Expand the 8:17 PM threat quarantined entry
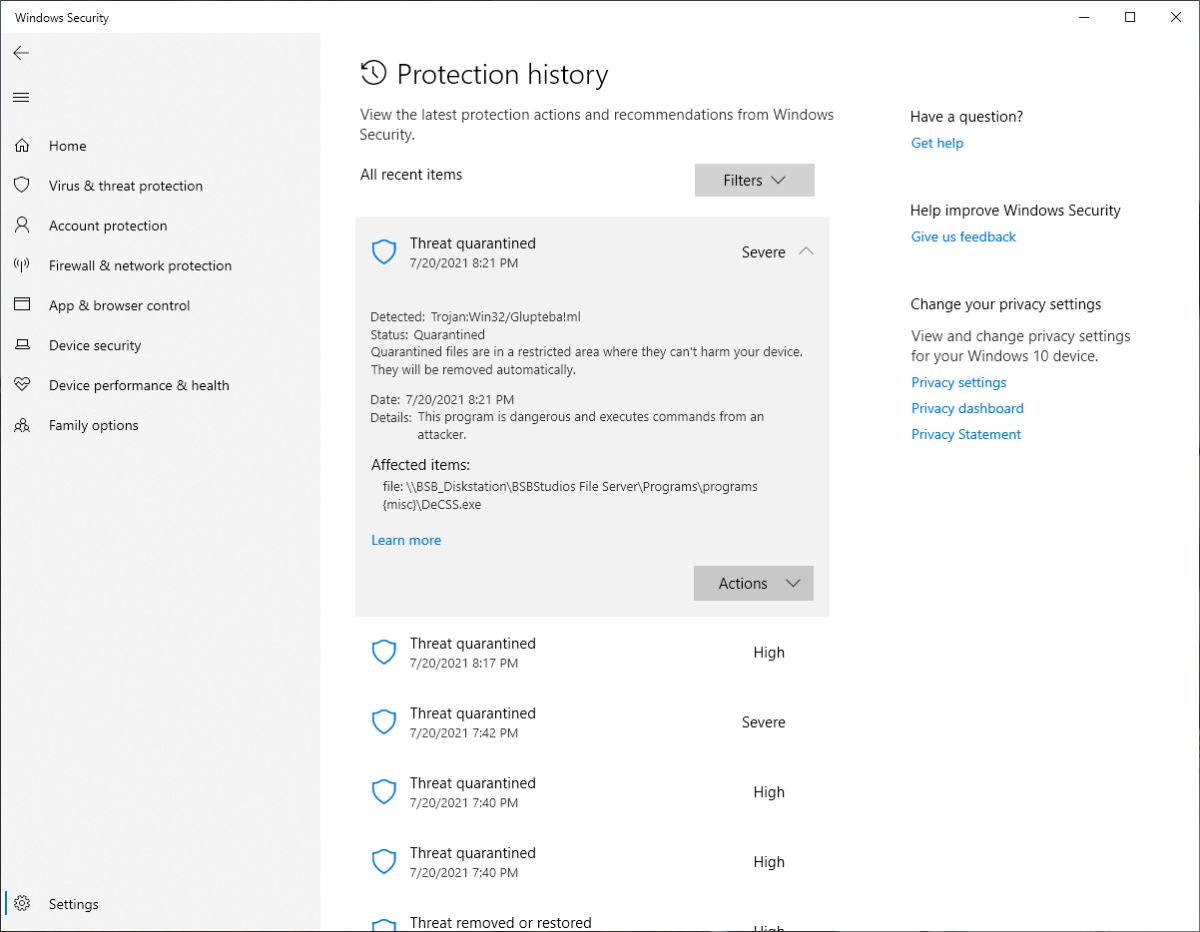The width and height of the screenshot is (1200, 932). tap(592, 652)
